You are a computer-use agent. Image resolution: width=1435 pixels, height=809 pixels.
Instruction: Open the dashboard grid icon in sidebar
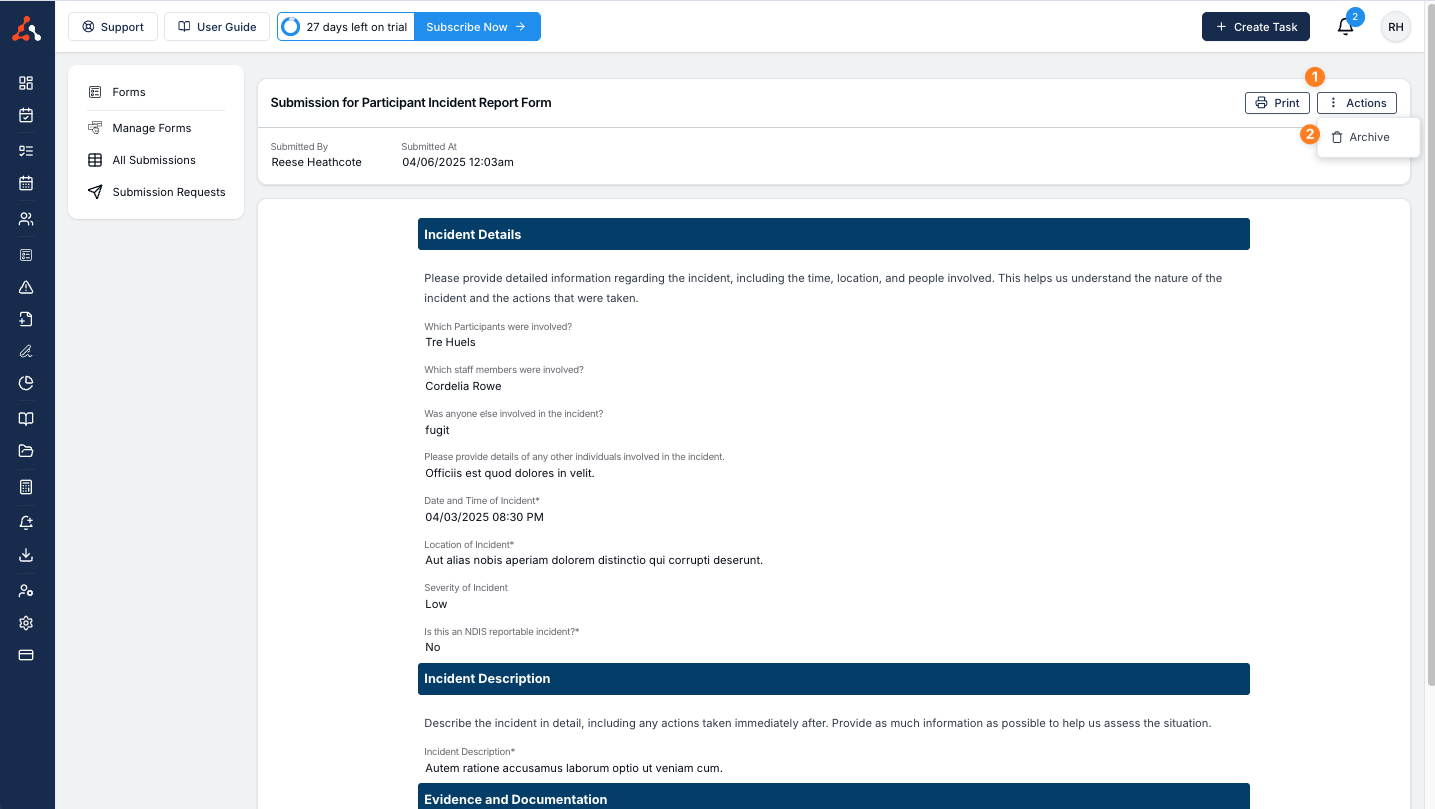(x=26, y=83)
